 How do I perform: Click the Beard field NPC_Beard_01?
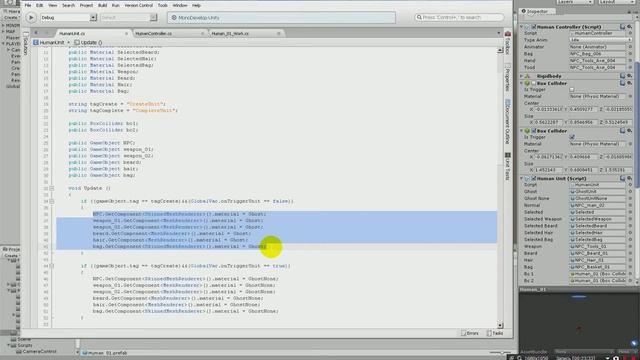pos(597,253)
